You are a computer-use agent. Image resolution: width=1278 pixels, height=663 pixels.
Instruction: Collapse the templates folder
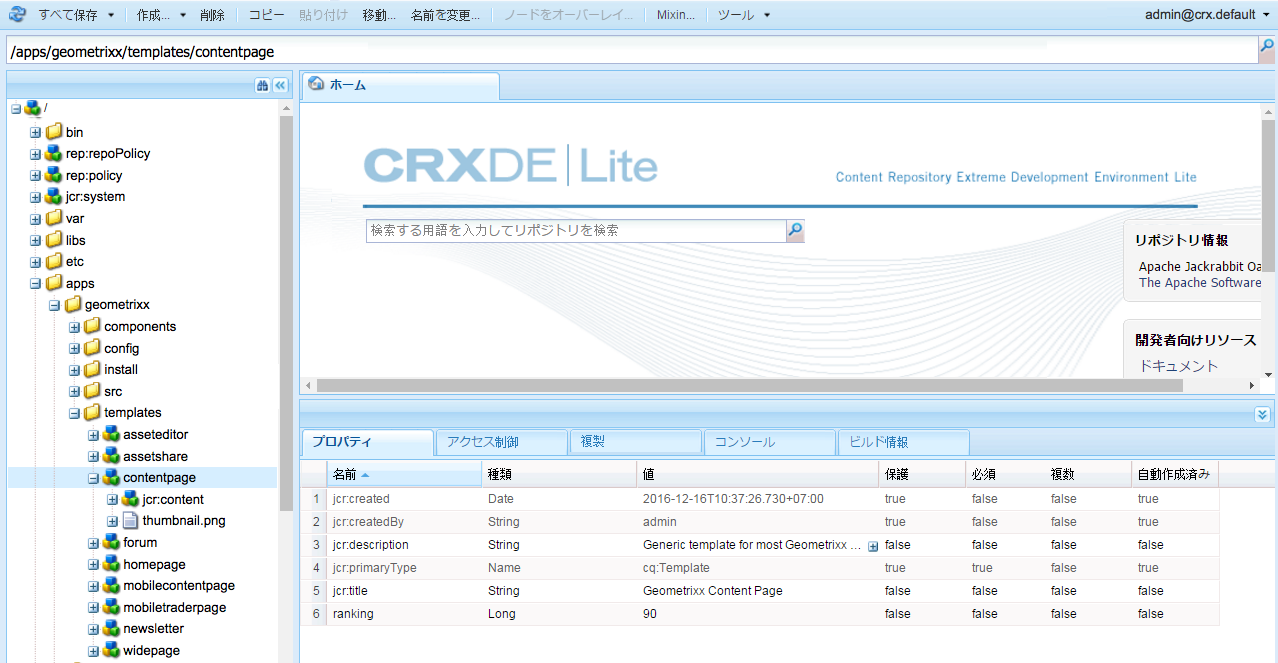[x=74, y=413]
